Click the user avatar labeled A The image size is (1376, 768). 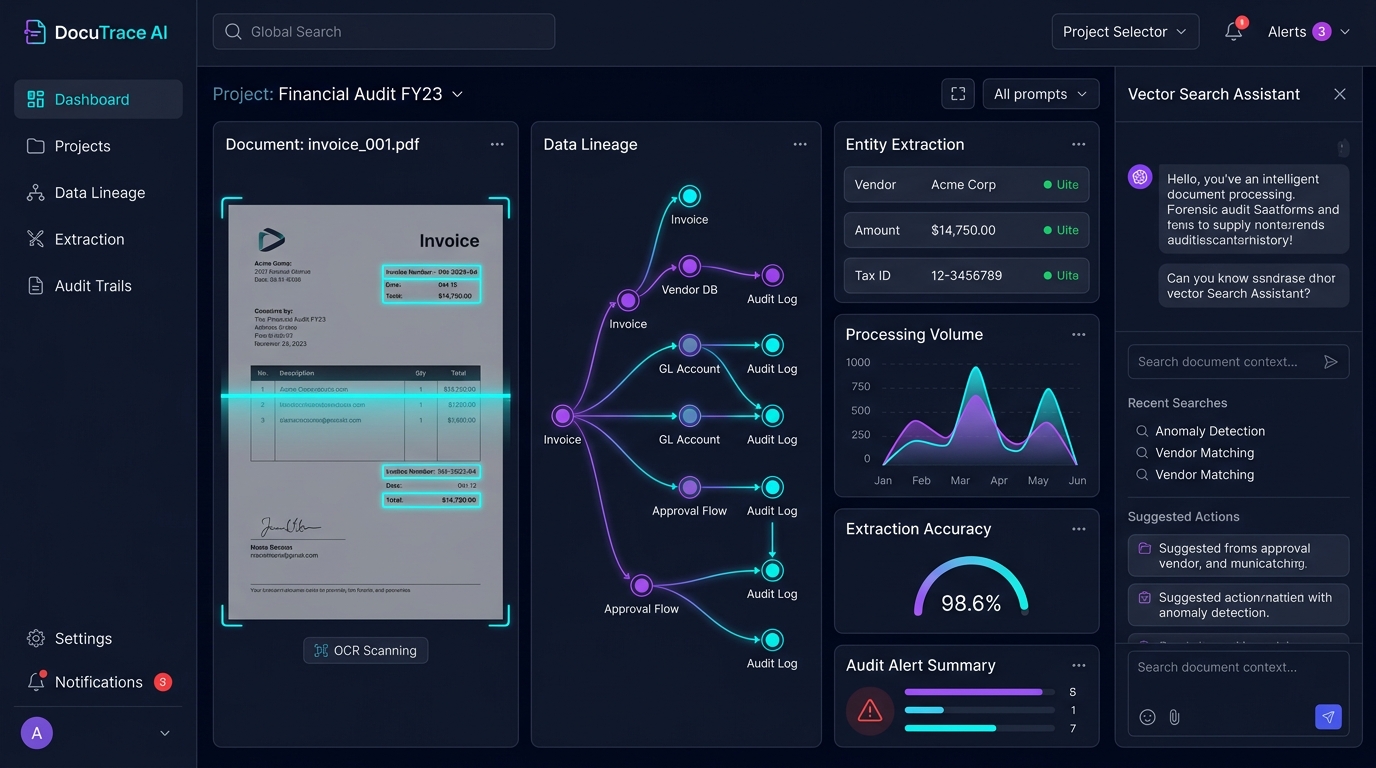[x=37, y=733]
